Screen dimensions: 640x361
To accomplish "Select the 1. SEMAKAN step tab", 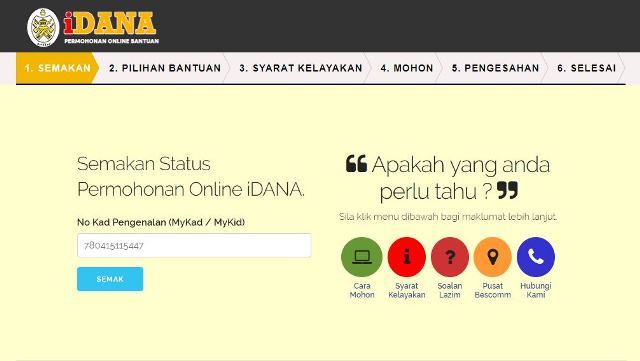I will point(57,68).
